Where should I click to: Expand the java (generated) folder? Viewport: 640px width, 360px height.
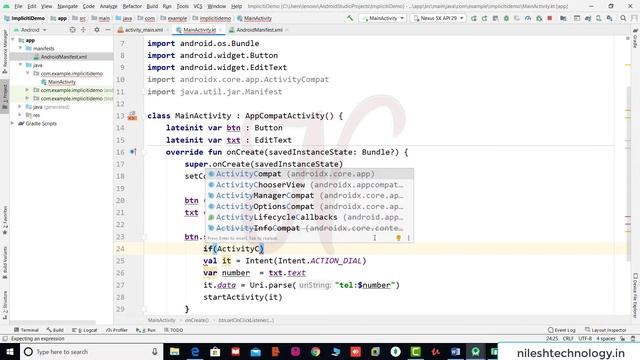tap(20, 107)
